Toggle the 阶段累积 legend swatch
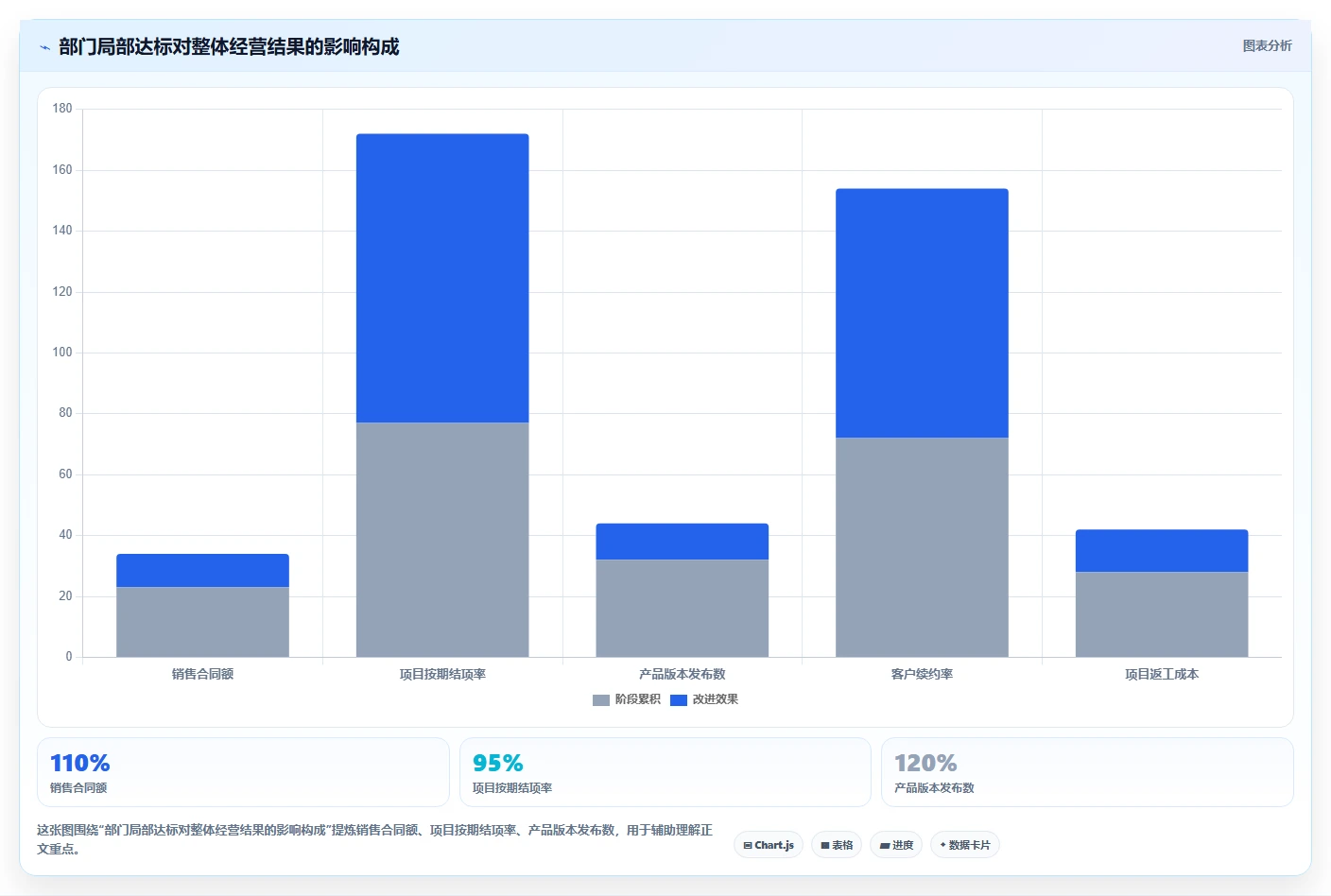Image resolution: width=1331 pixels, height=896 pixels. [600, 700]
